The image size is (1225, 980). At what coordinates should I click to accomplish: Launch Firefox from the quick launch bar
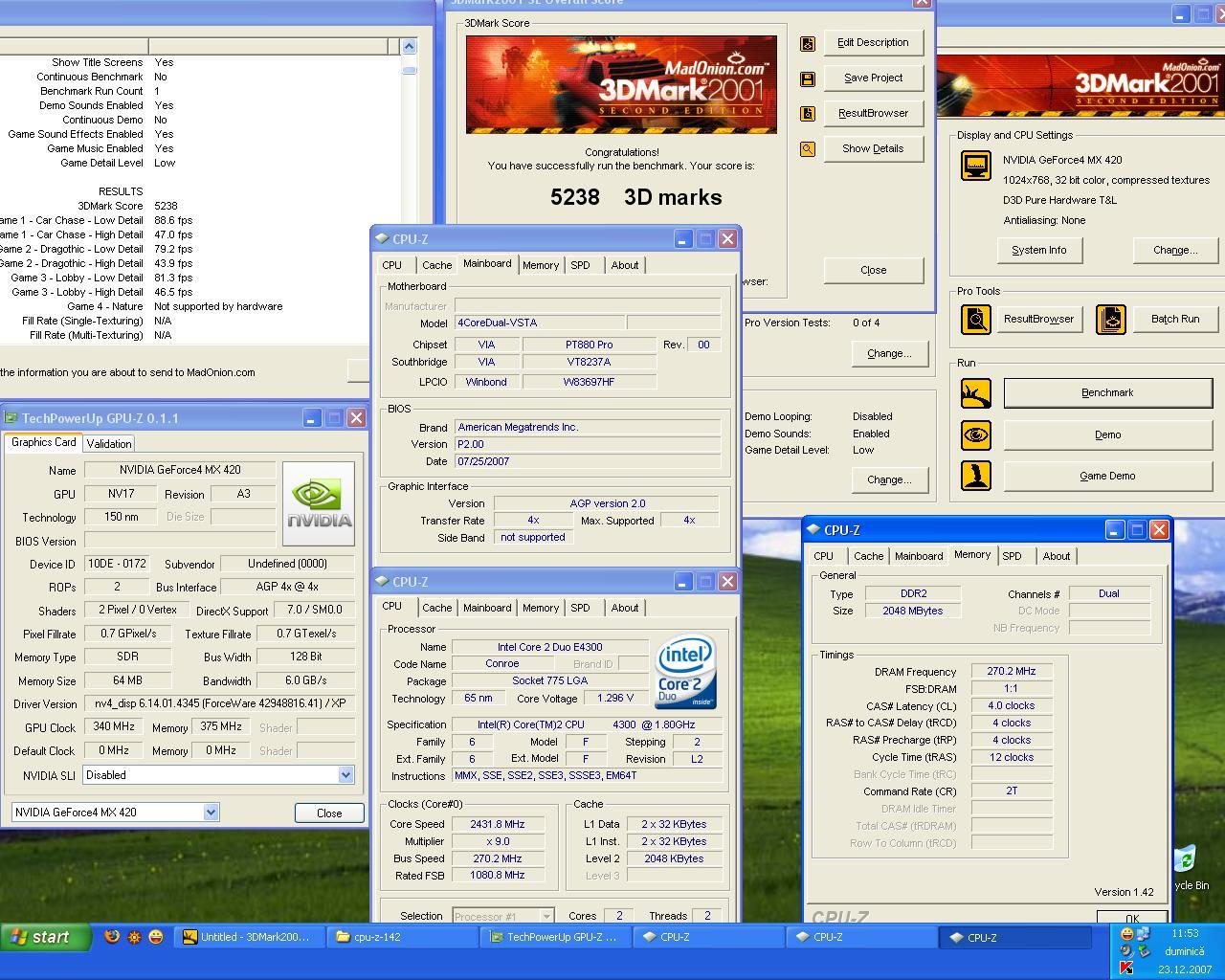point(112,937)
